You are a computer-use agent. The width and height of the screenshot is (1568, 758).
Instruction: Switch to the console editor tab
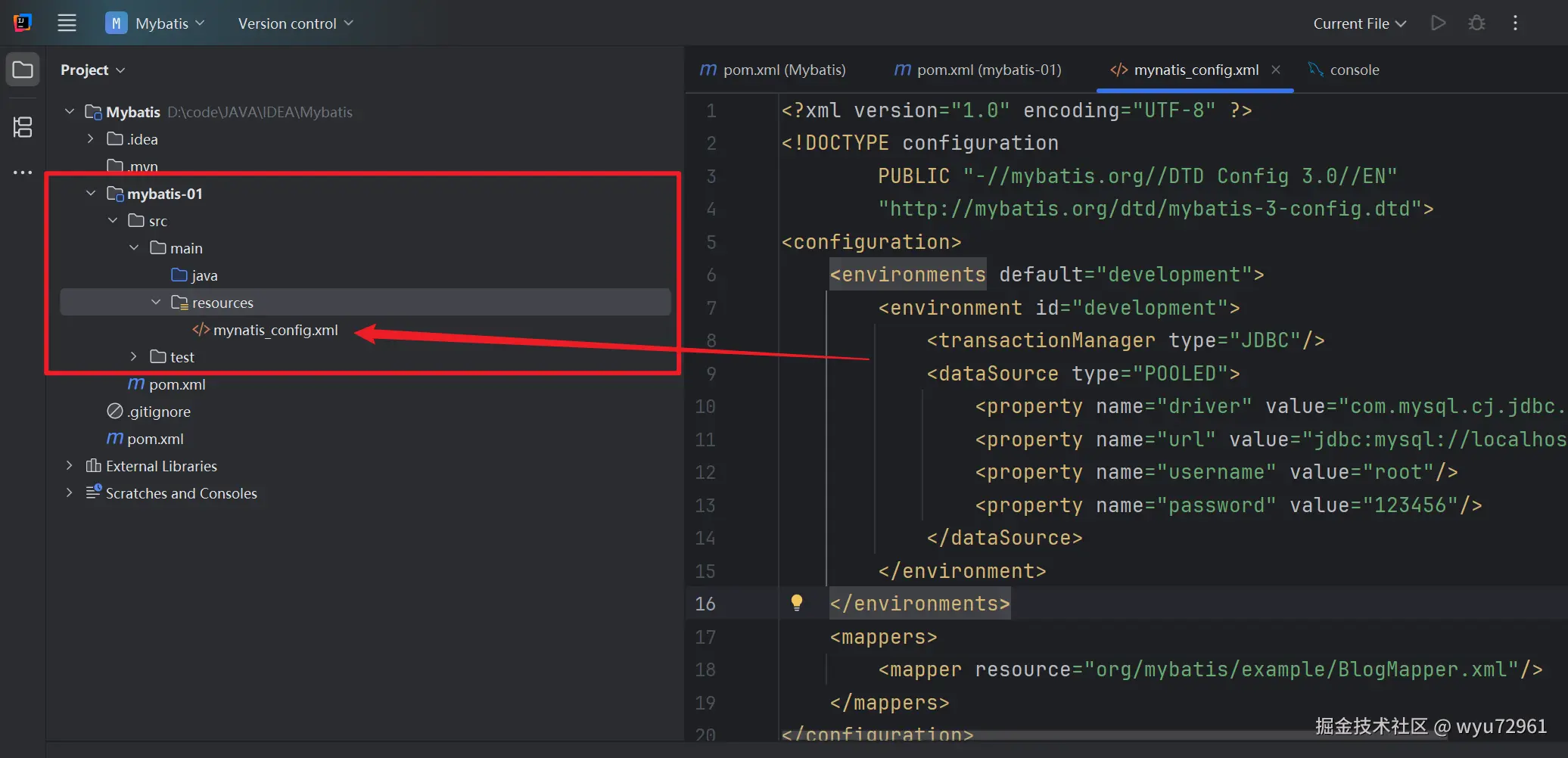coord(1344,70)
